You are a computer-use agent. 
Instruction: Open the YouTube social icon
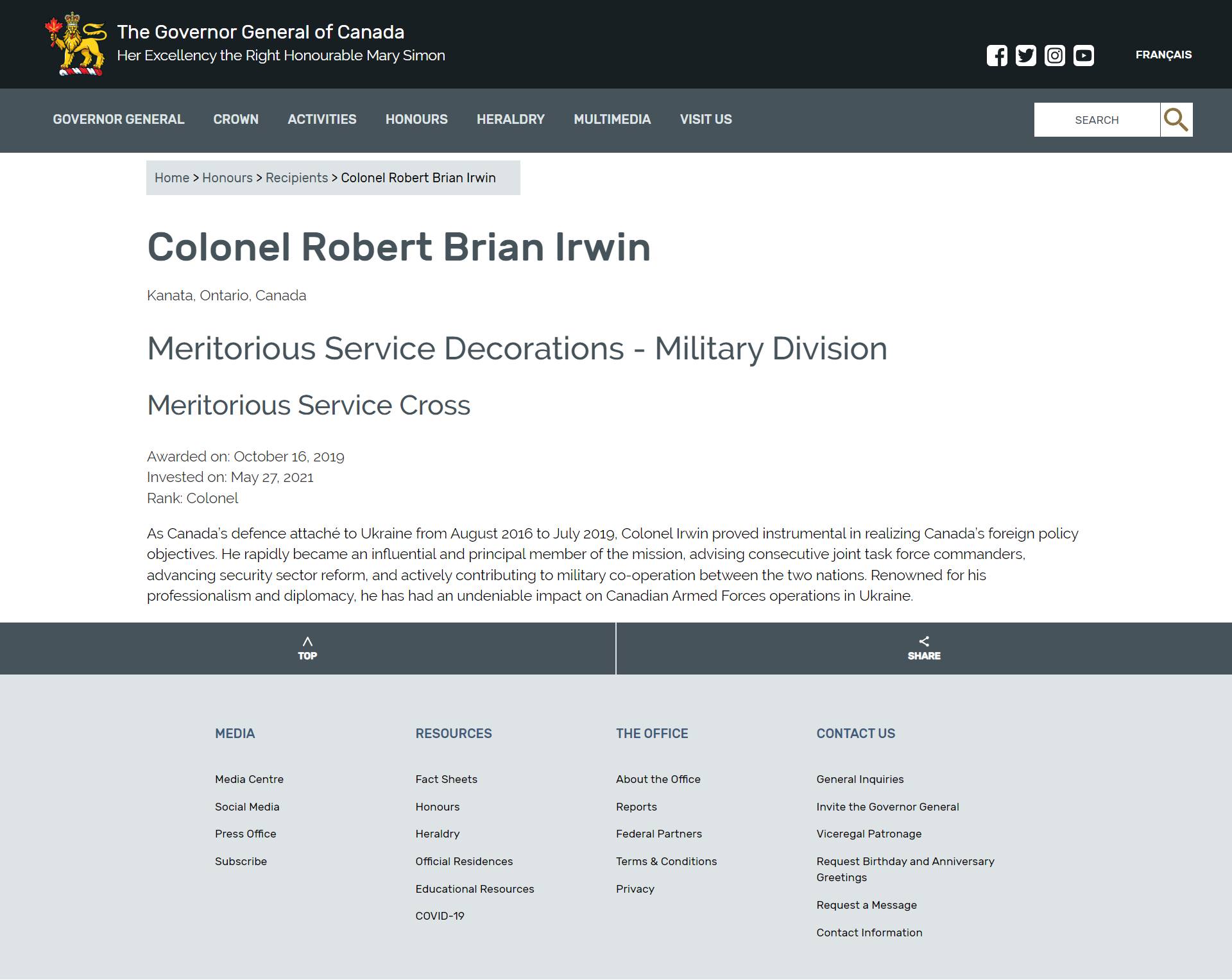point(1083,56)
